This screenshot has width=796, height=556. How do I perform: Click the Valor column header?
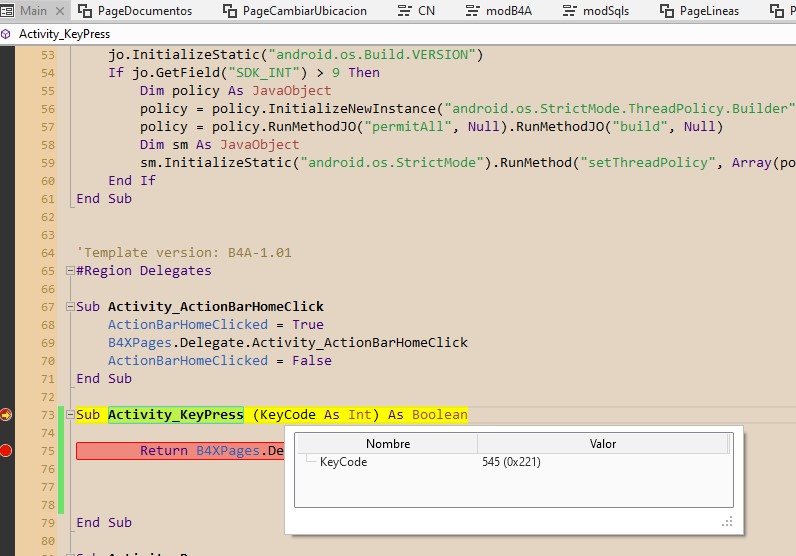[x=603, y=444]
